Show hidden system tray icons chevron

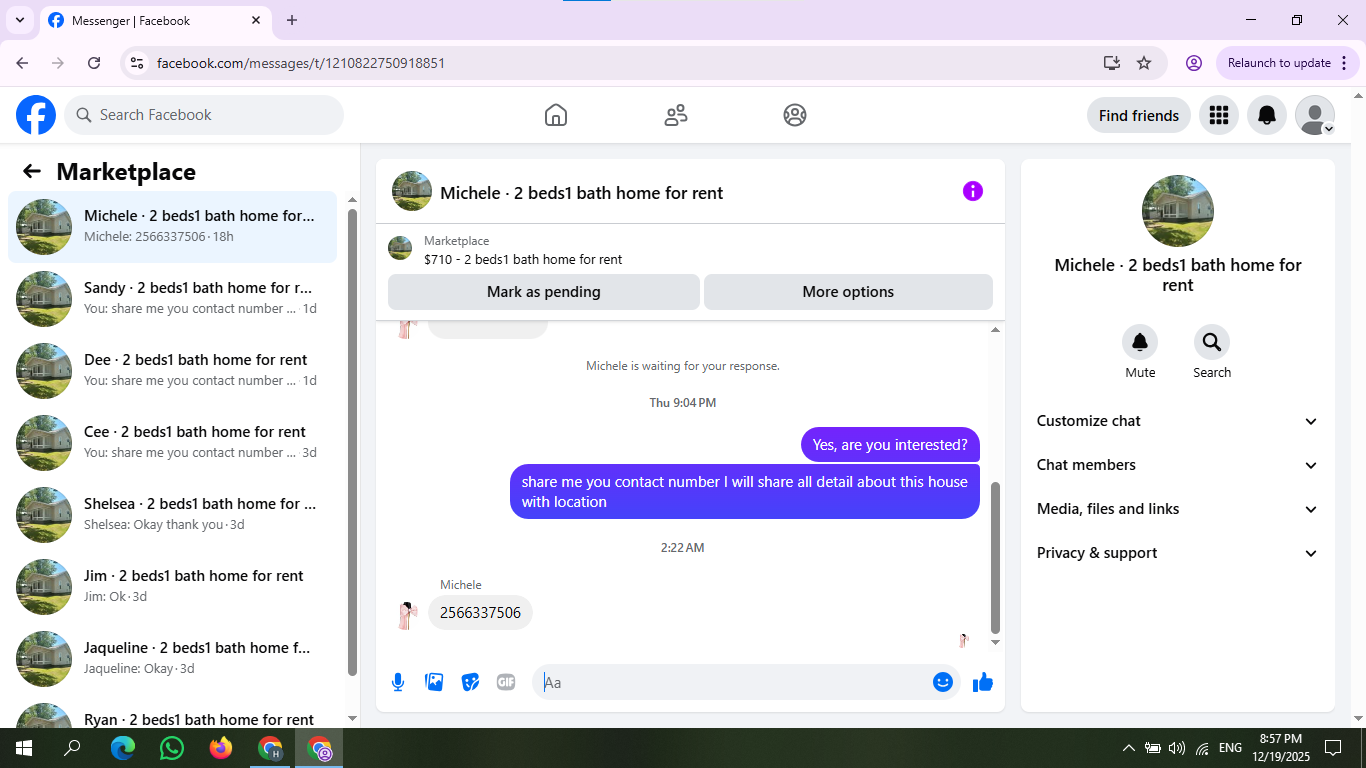coord(1128,748)
